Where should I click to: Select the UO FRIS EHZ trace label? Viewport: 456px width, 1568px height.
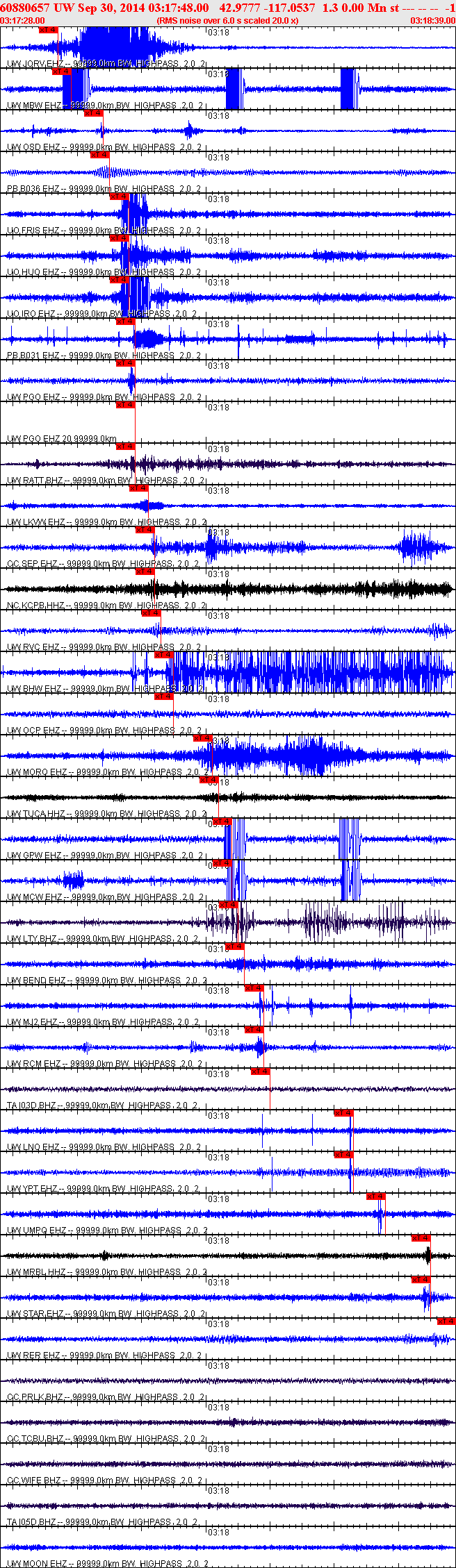coord(105,231)
